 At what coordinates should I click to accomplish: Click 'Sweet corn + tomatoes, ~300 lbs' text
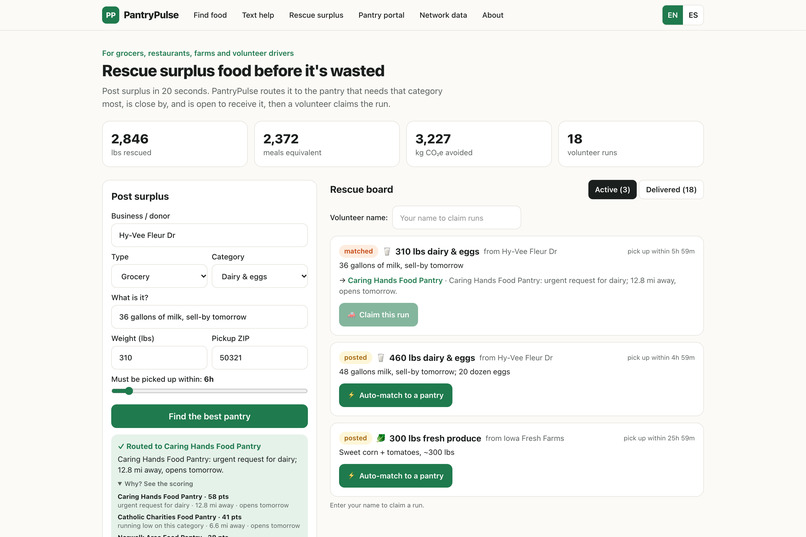pos(396,453)
